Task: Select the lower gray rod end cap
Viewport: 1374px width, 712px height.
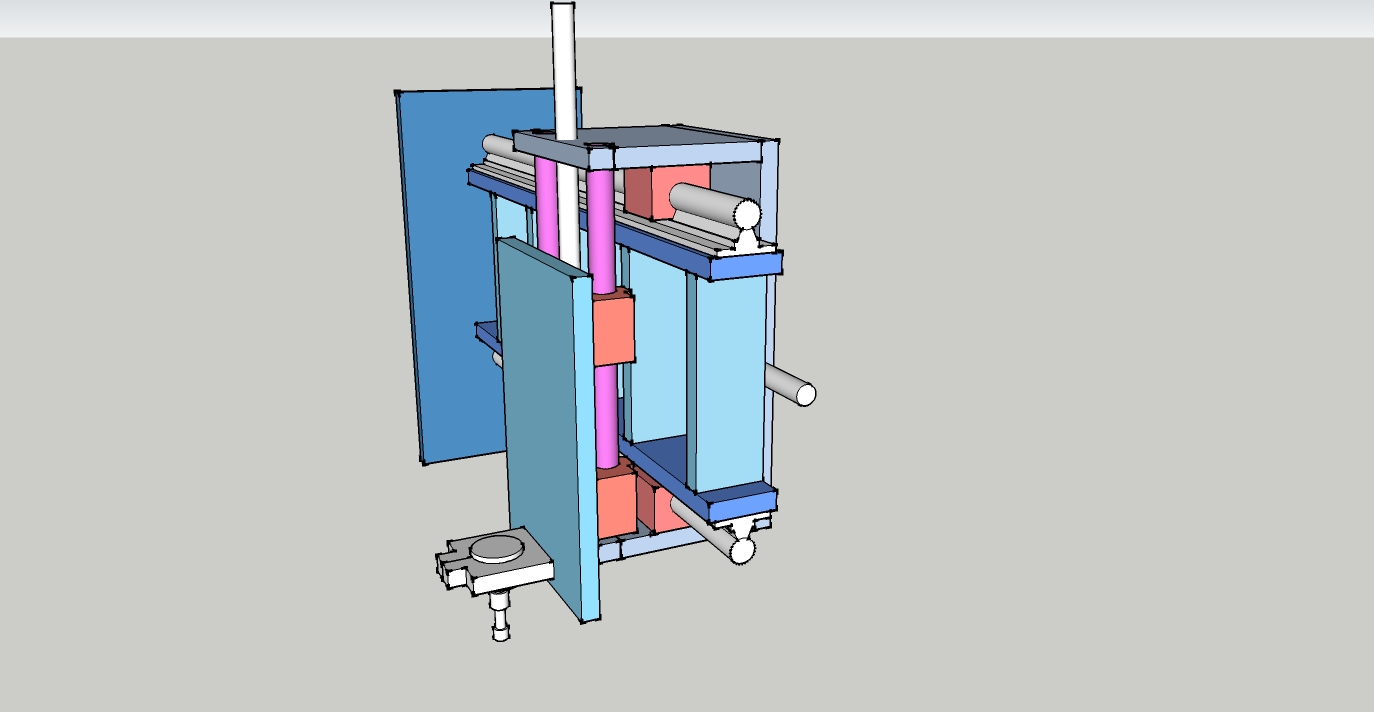Action: pyautogui.click(x=742, y=549)
